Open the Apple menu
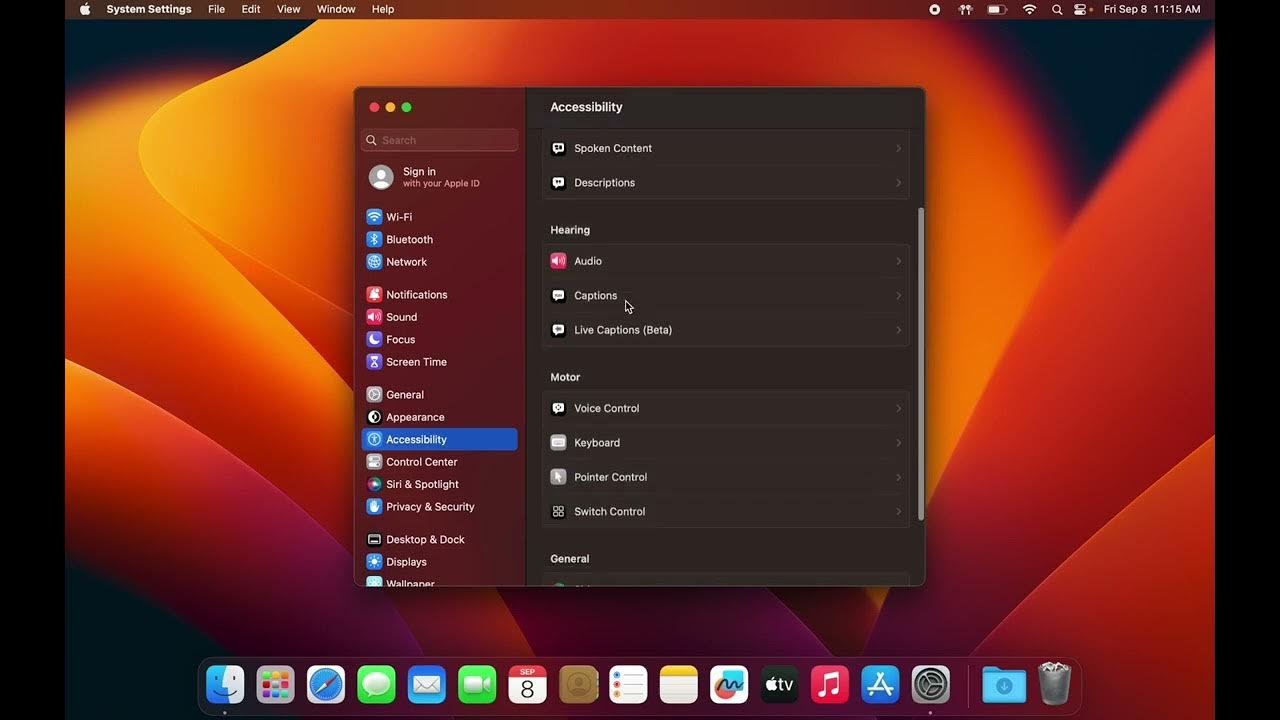 click(x=85, y=9)
